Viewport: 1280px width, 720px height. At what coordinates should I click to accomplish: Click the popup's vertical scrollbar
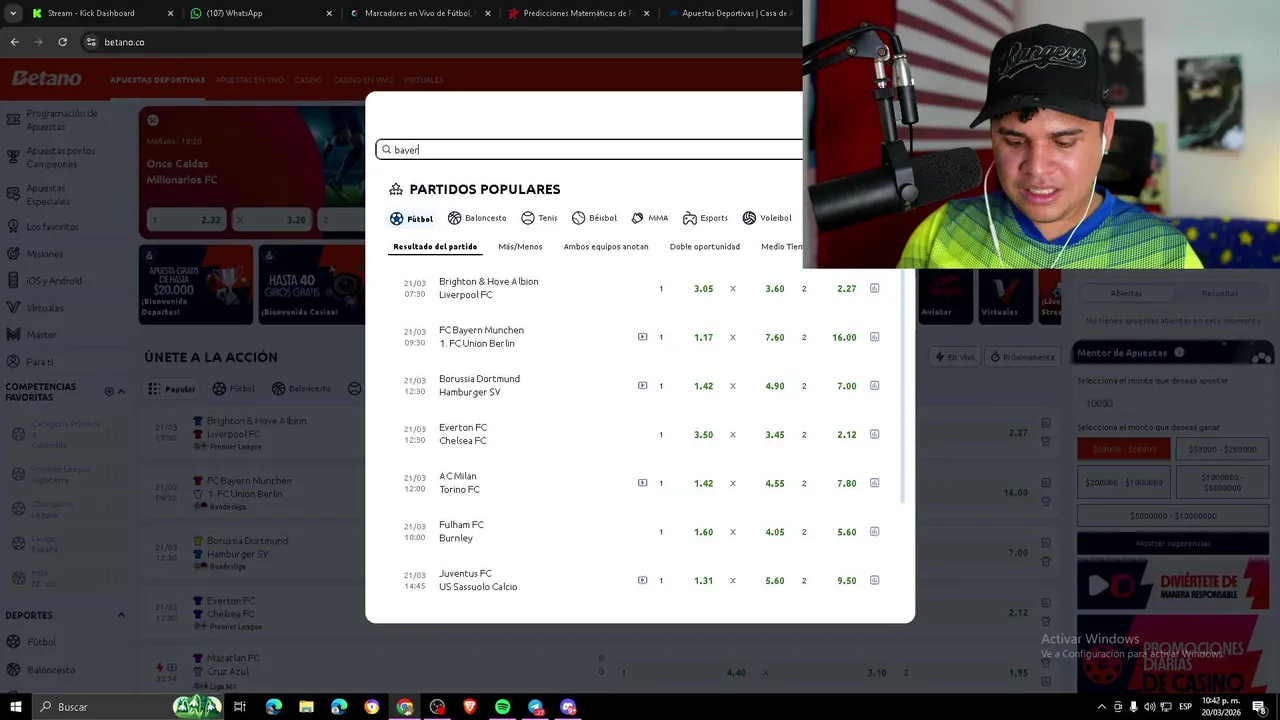902,385
